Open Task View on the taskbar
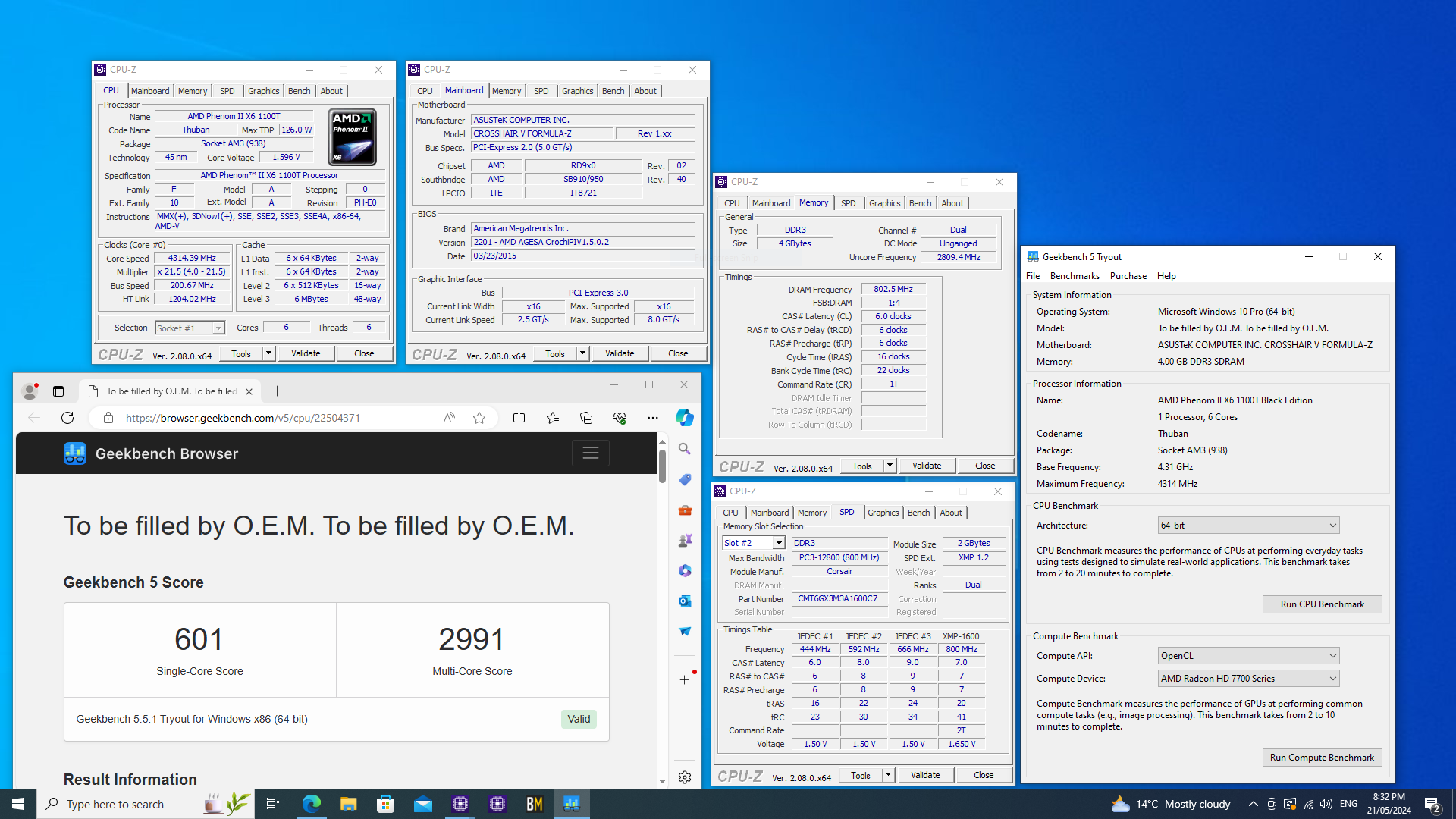This screenshot has height=819, width=1456. [x=273, y=804]
